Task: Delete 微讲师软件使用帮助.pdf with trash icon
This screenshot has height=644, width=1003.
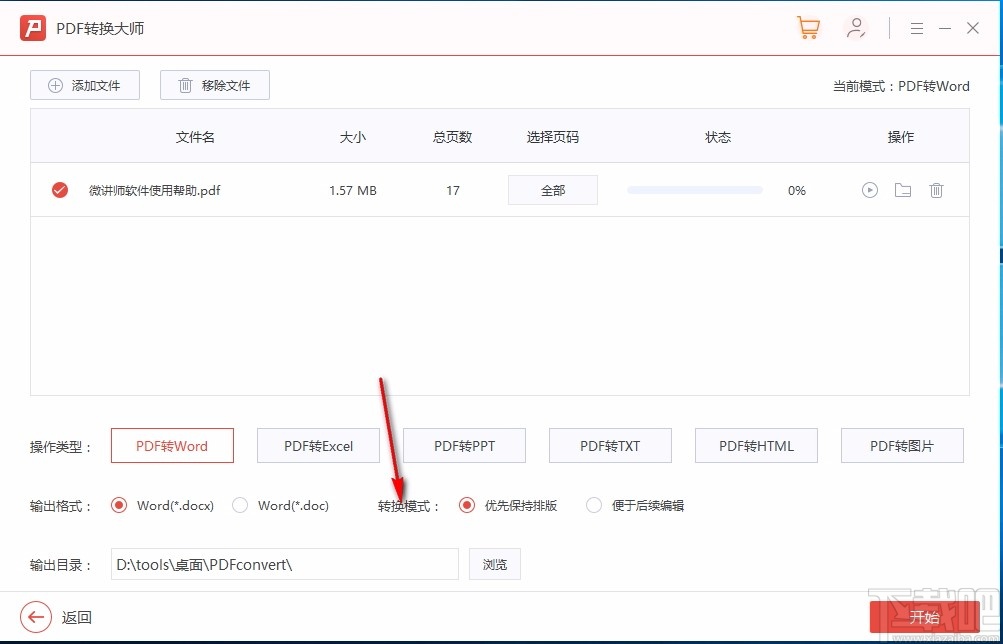Action: tap(936, 190)
